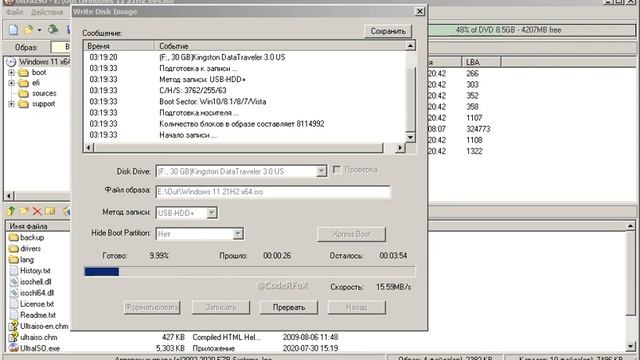
Task: Click the image tree scroll left arrow
Action: [x=9, y=196]
